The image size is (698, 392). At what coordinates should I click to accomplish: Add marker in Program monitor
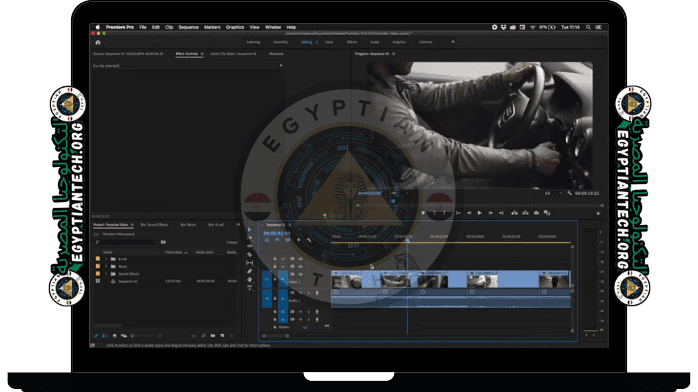pyautogui.click(x=423, y=213)
